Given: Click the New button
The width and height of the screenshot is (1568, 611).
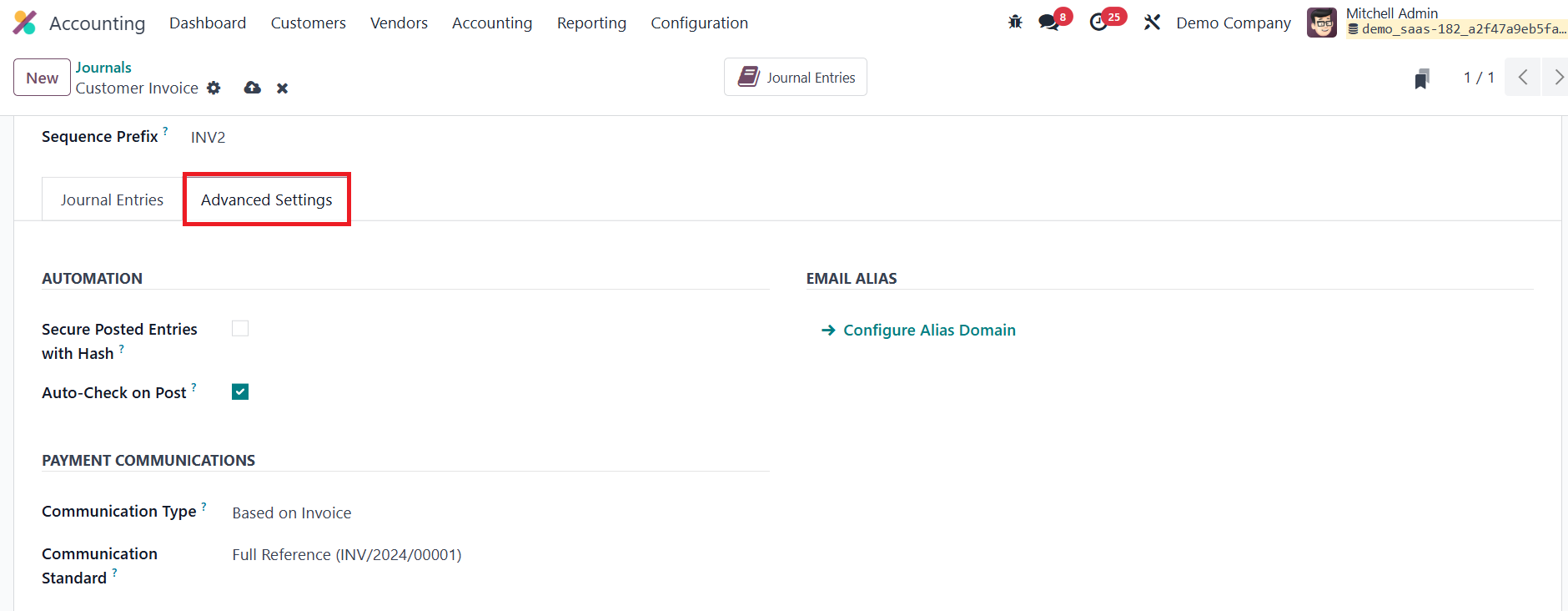Looking at the screenshot, I should 42,78.
